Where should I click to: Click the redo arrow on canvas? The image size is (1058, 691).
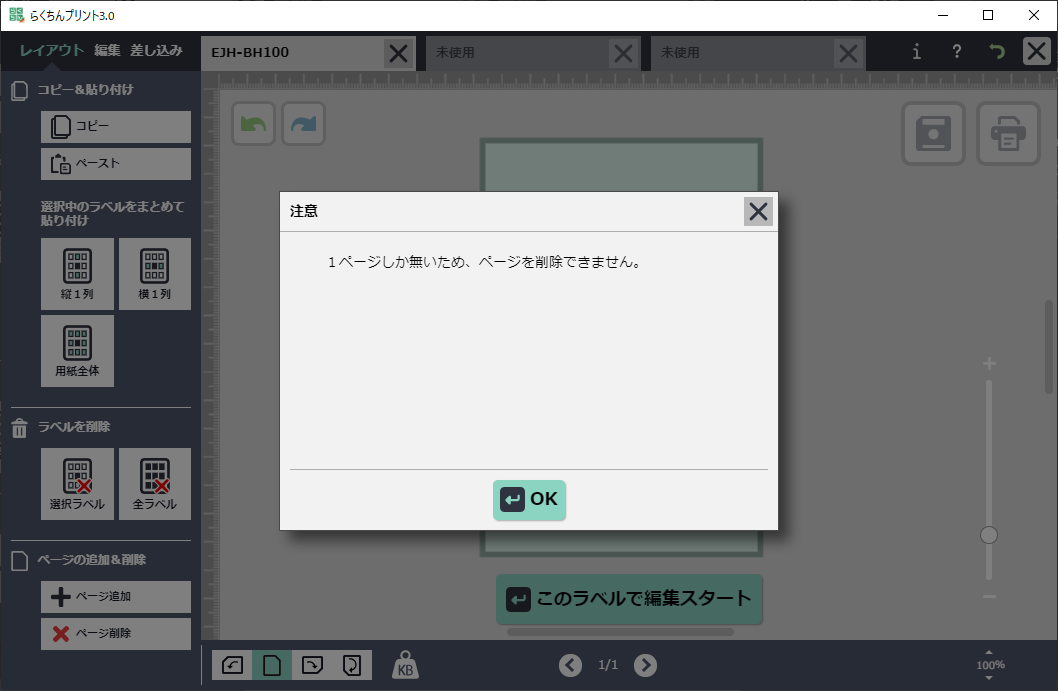304,123
